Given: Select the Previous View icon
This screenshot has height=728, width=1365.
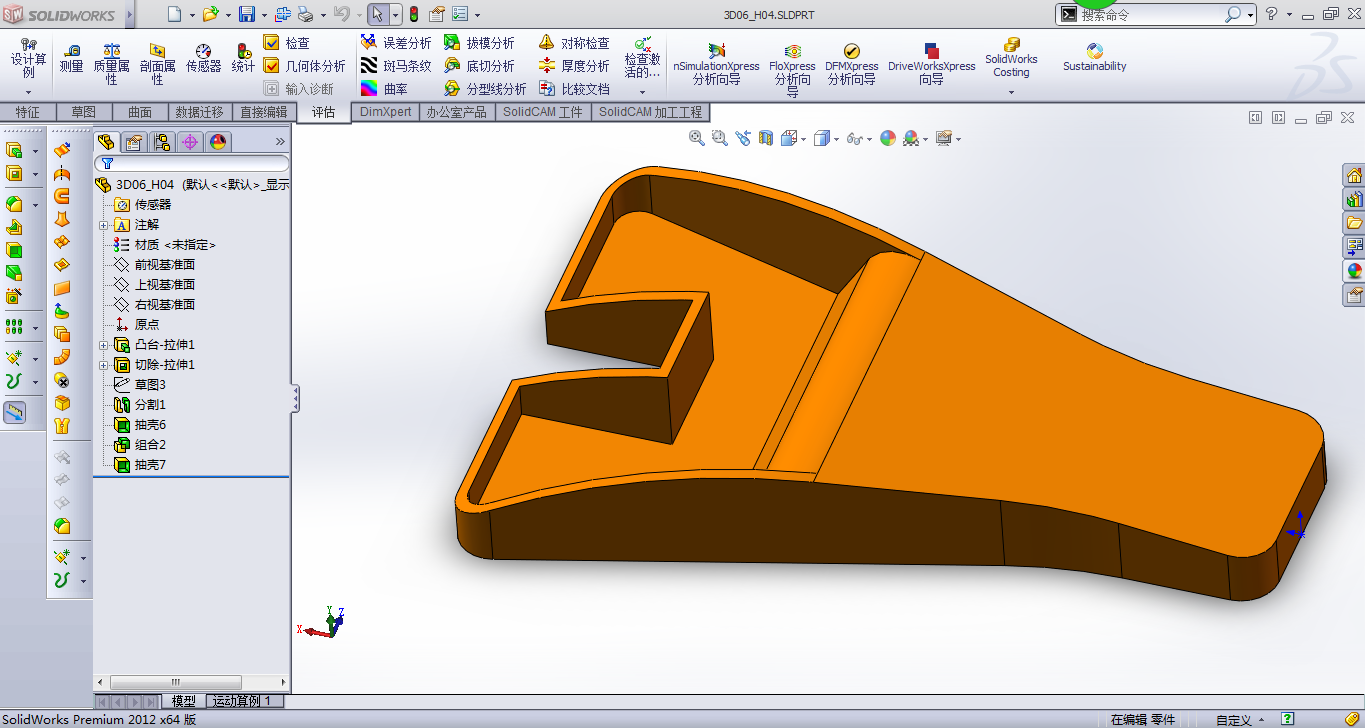Looking at the screenshot, I should pos(742,139).
